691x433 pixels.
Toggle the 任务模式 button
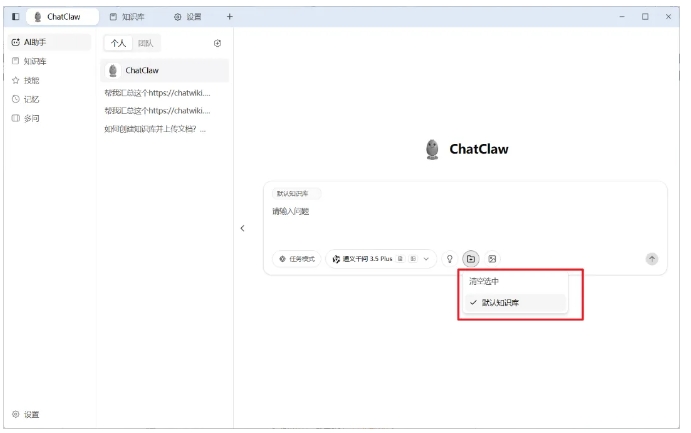tap(297, 259)
